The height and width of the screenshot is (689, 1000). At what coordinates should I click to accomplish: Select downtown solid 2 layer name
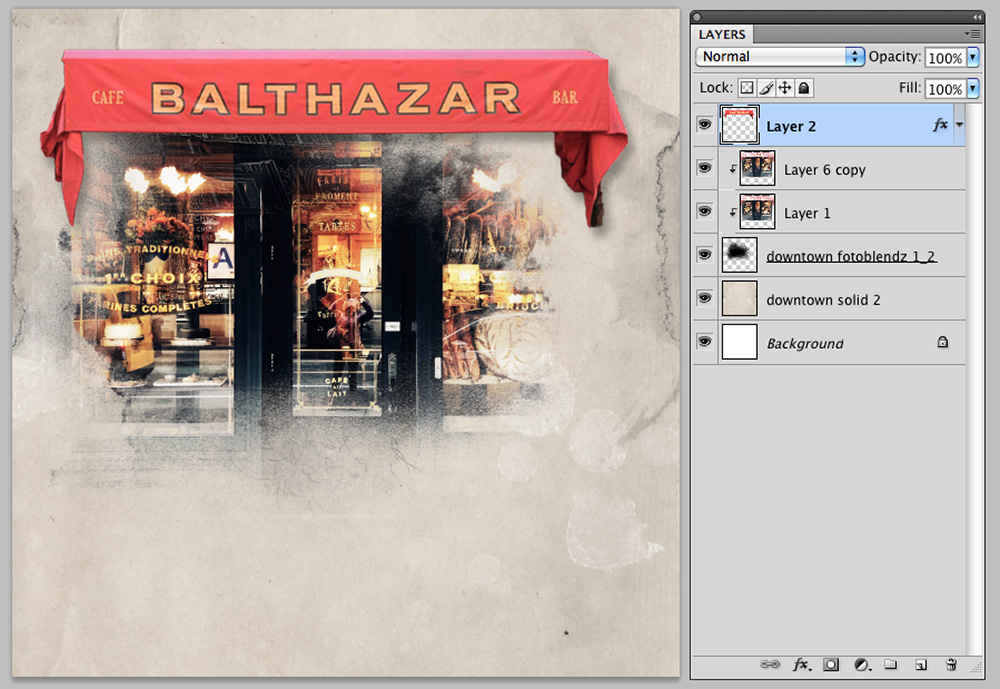823,300
